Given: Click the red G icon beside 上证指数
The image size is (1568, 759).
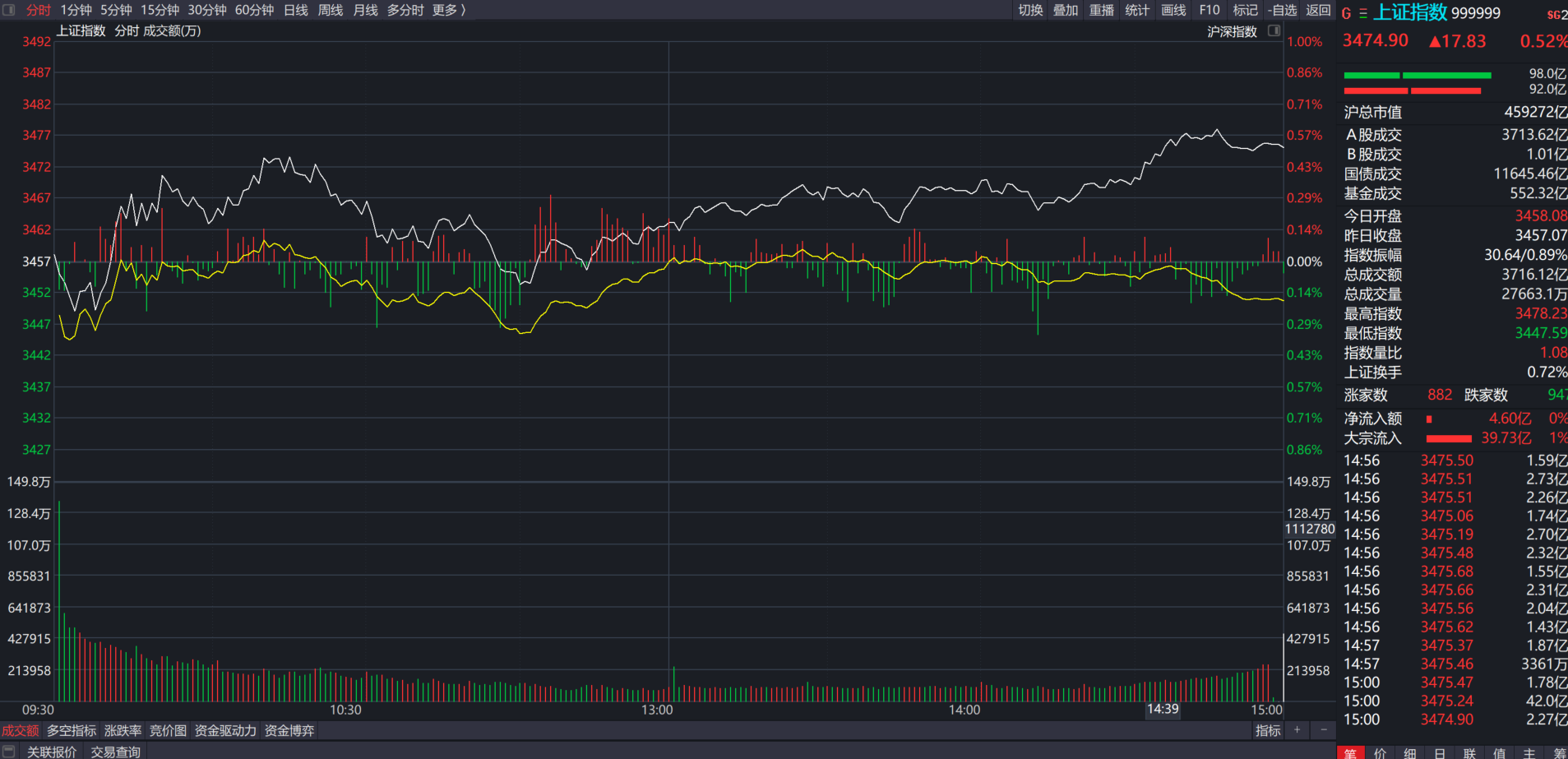Looking at the screenshot, I should (1347, 13).
